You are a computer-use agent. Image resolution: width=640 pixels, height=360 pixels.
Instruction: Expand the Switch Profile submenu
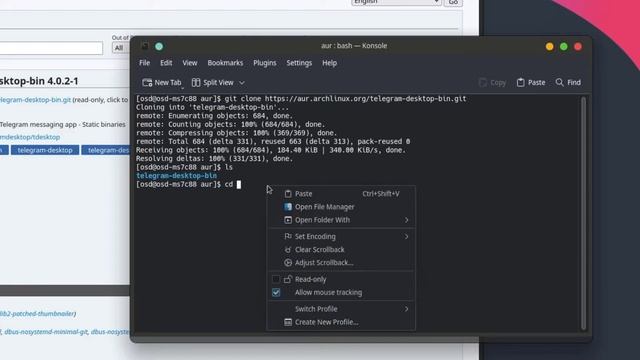tap(341, 309)
